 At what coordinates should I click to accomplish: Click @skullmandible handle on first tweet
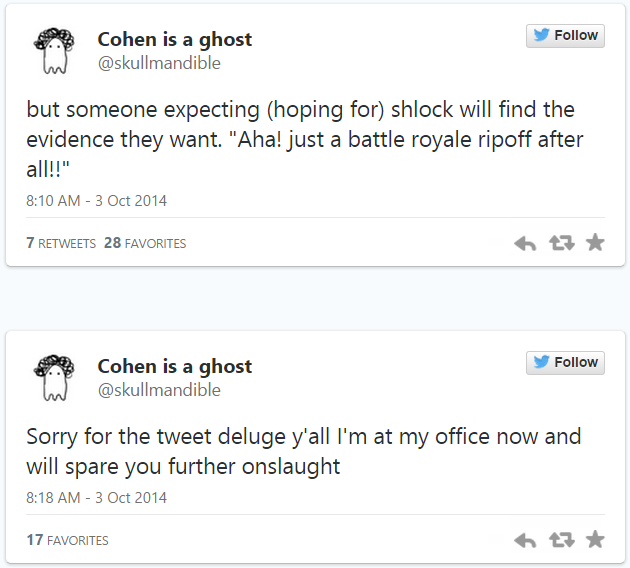click(x=158, y=63)
